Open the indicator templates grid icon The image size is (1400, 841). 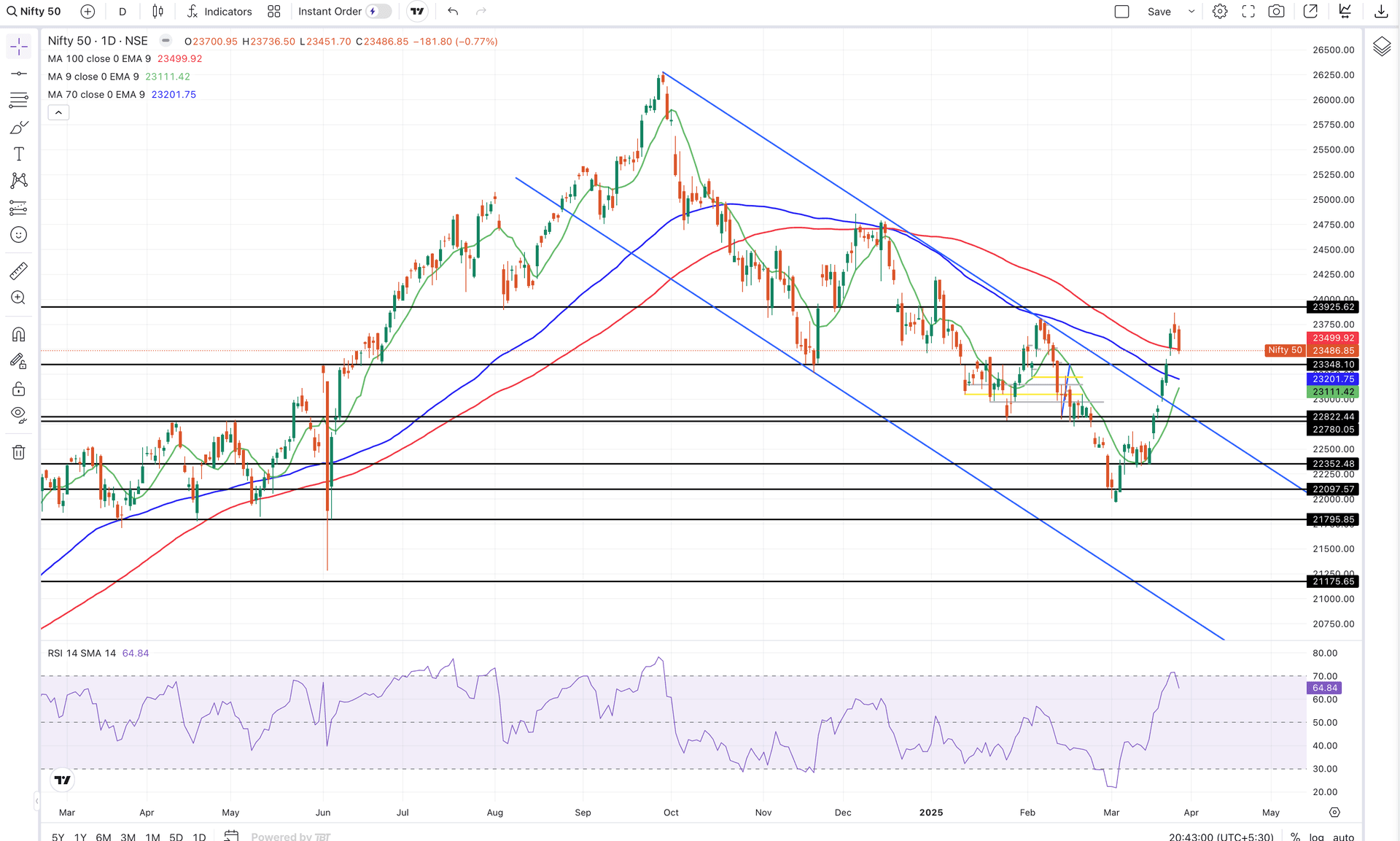click(274, 12)
